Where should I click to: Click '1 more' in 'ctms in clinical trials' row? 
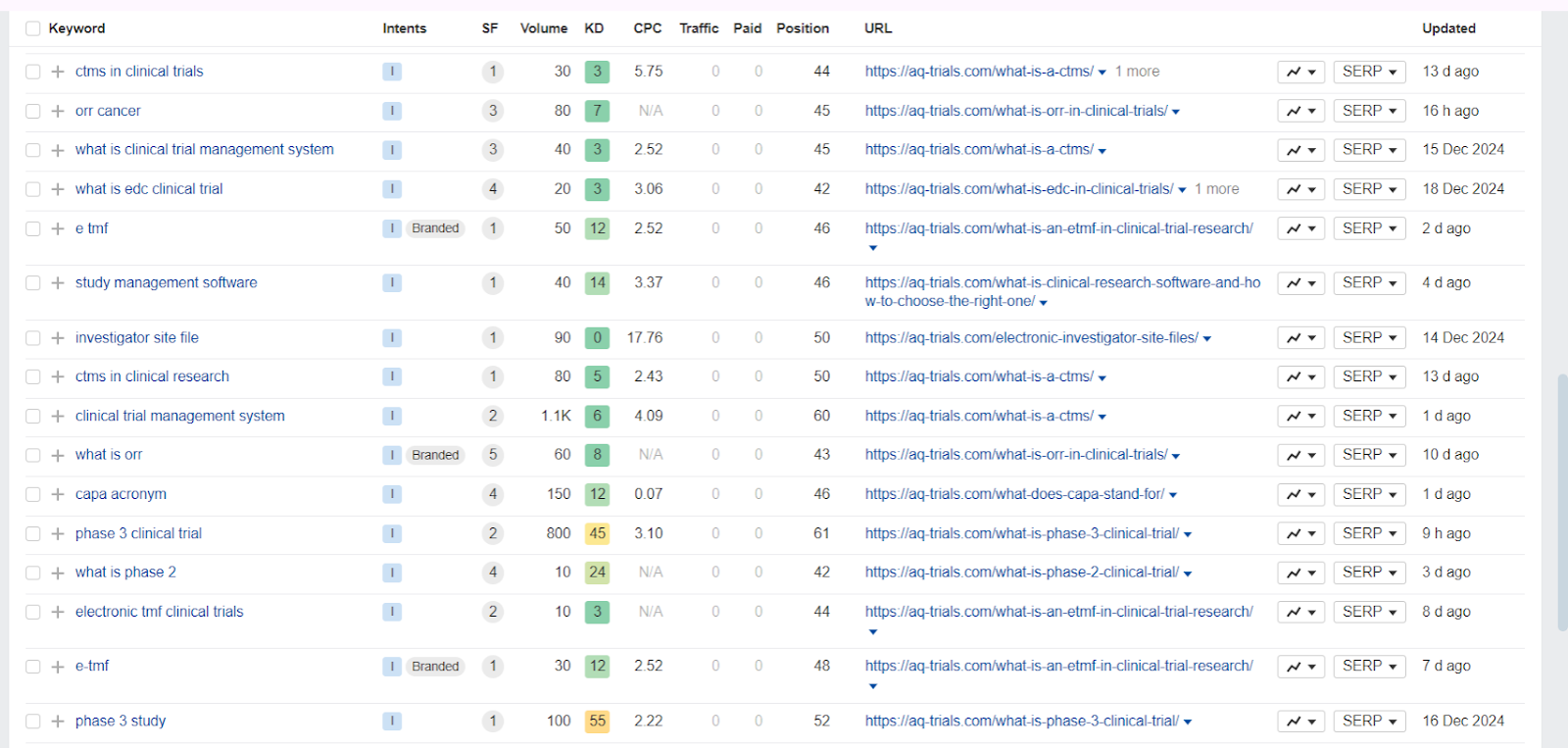1137,72
